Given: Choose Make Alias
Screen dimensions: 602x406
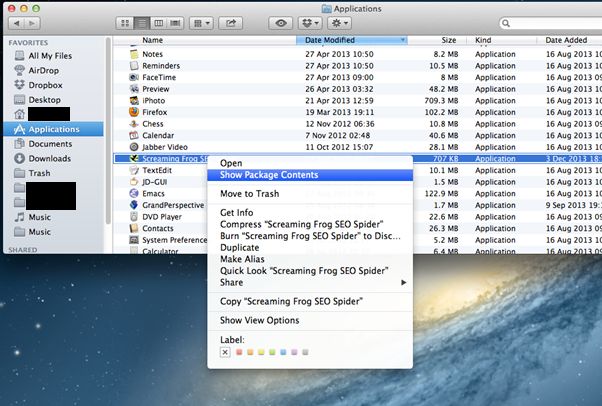Looking at the screenshot, I should [310, 259].
